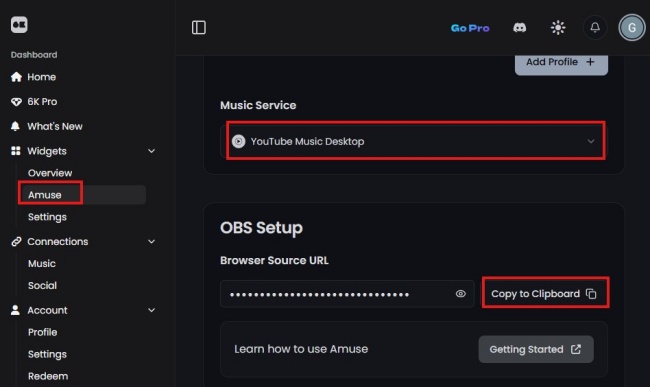This screenshot has width=650, height=387.
Task: Switch theme with the sun icon
Action: point(558,28)
